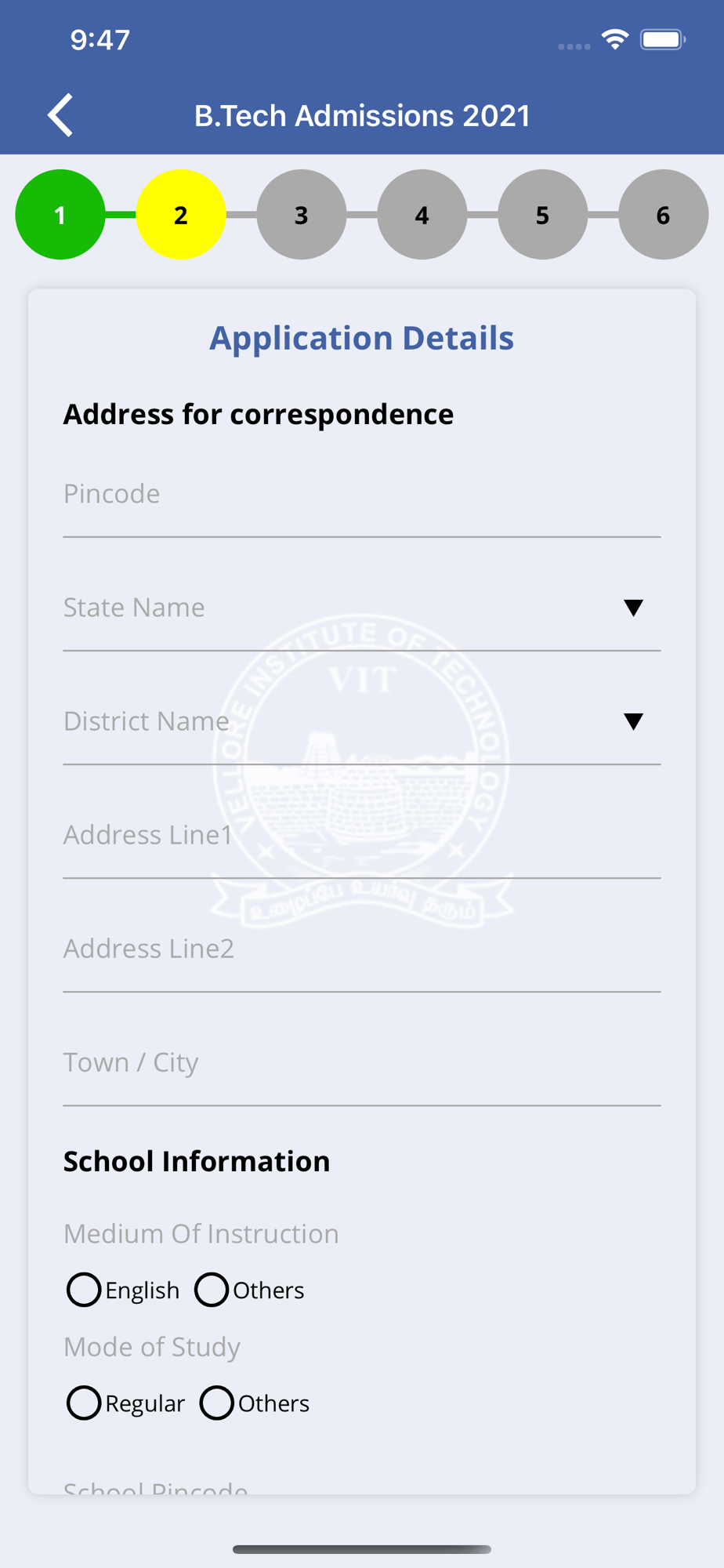Tap the back arrow icon
This screenshot has height=1568, width=724.
pyautogui.click(x=60, y=115)
